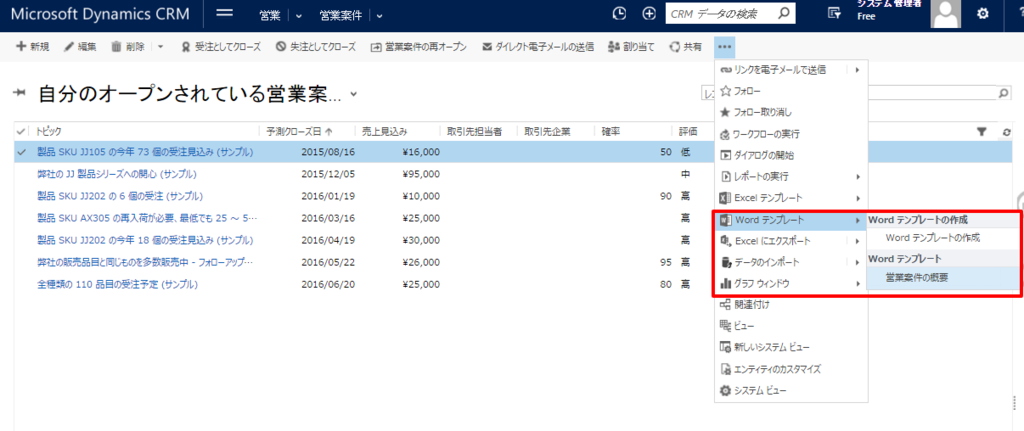Click the 編集 (Edit) pencil button
Viewport: 1024px width, 431px height.
[x=80, y=47]
